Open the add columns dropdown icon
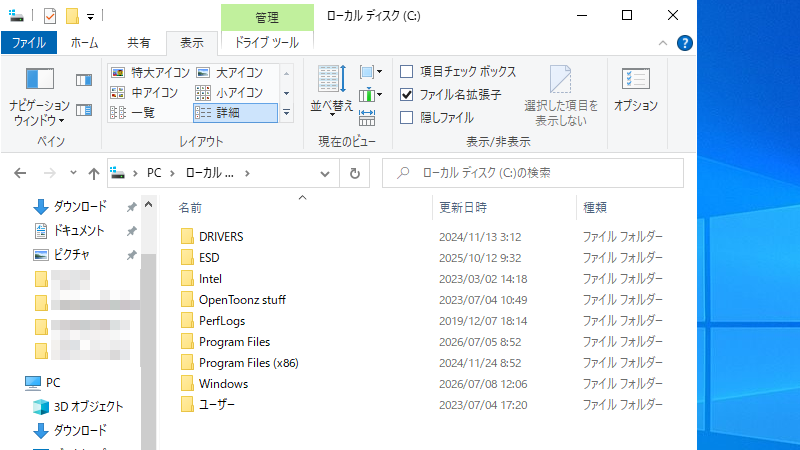This screenshot has width=800, height=450. pyautogui.click(x=371, y=95)
